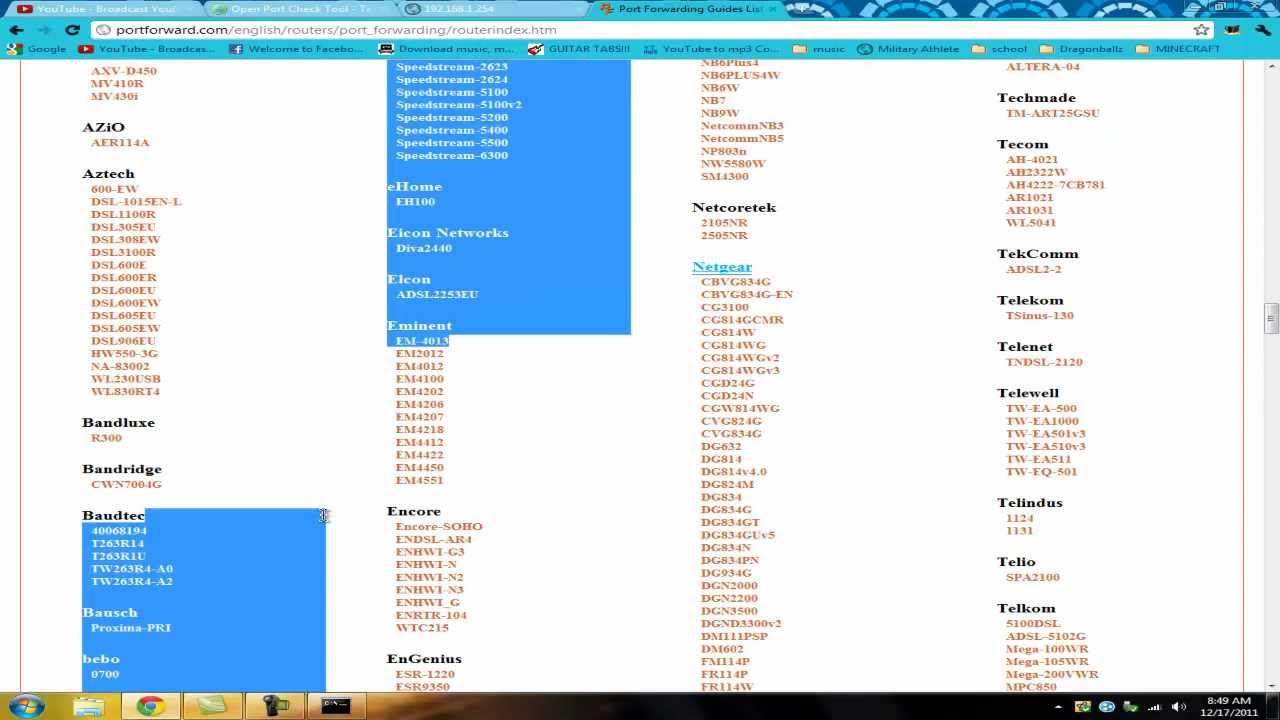Viewport: 1280px width, 720px height.
Task: Open the music bookmarks folder
Action: pyautogui.click(x=819, y=49)
